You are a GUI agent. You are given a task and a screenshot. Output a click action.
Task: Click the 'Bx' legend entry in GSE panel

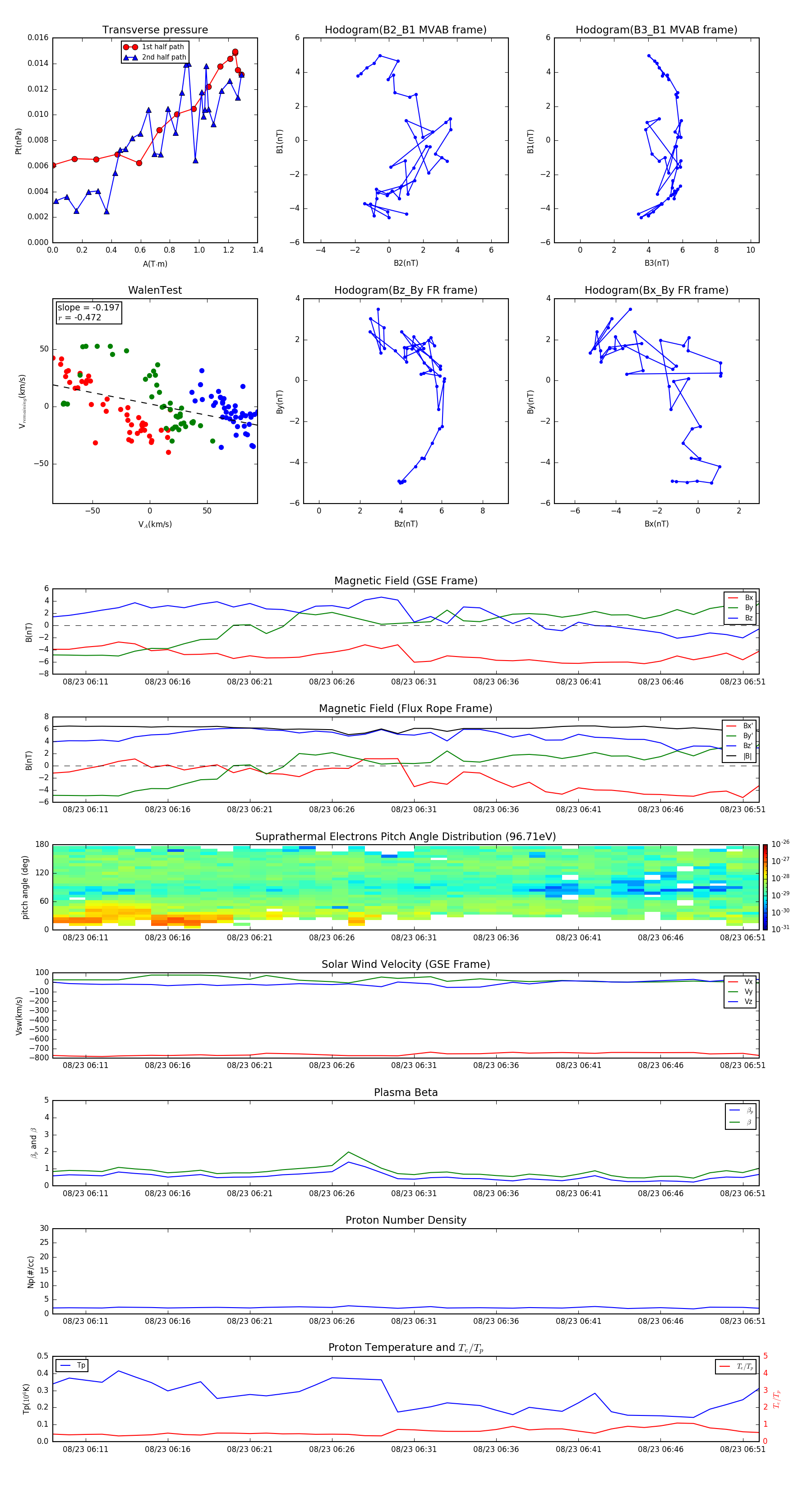pyautogui.click(x=740, y=598)
